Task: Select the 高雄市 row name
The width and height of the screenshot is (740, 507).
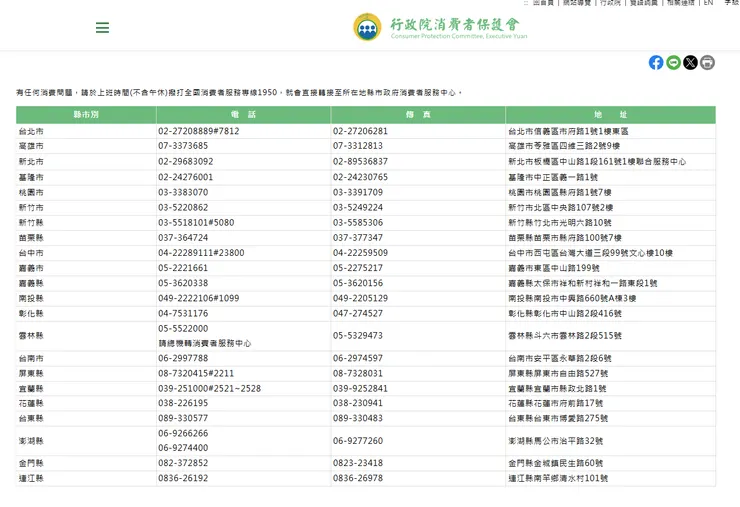Action: point(31,146)
